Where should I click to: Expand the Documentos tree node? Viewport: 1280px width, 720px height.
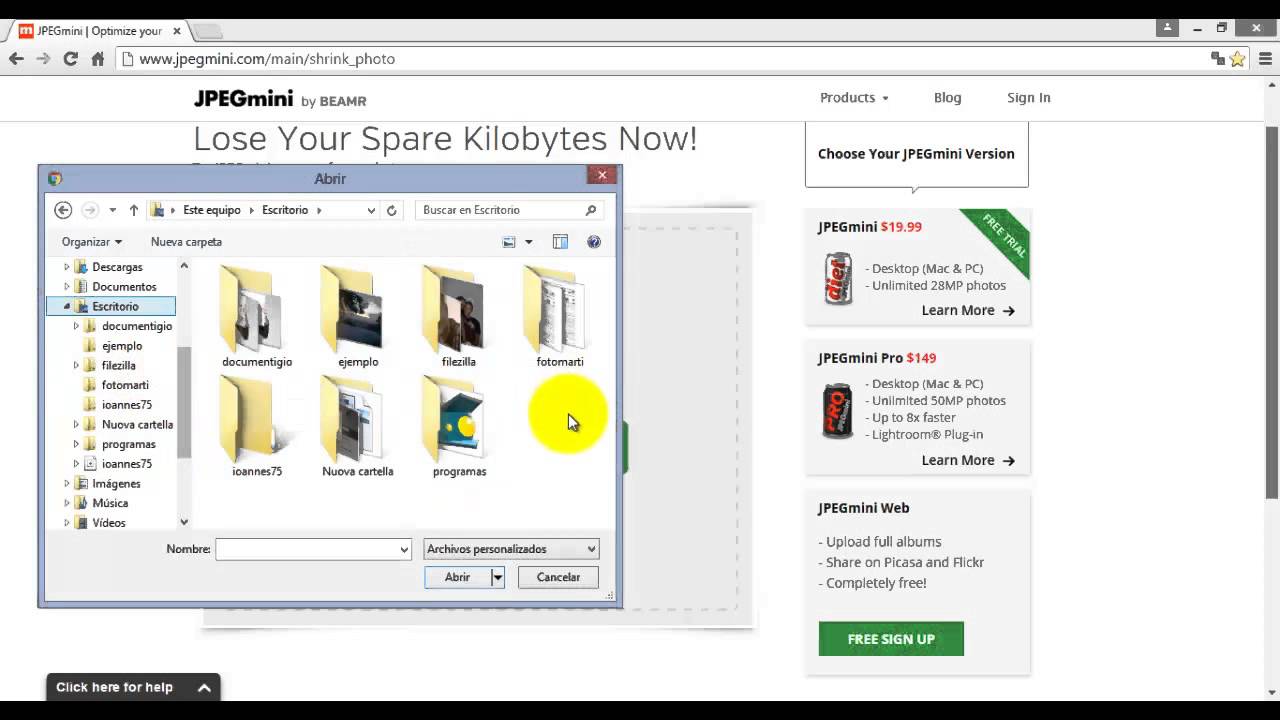(67, 287)
